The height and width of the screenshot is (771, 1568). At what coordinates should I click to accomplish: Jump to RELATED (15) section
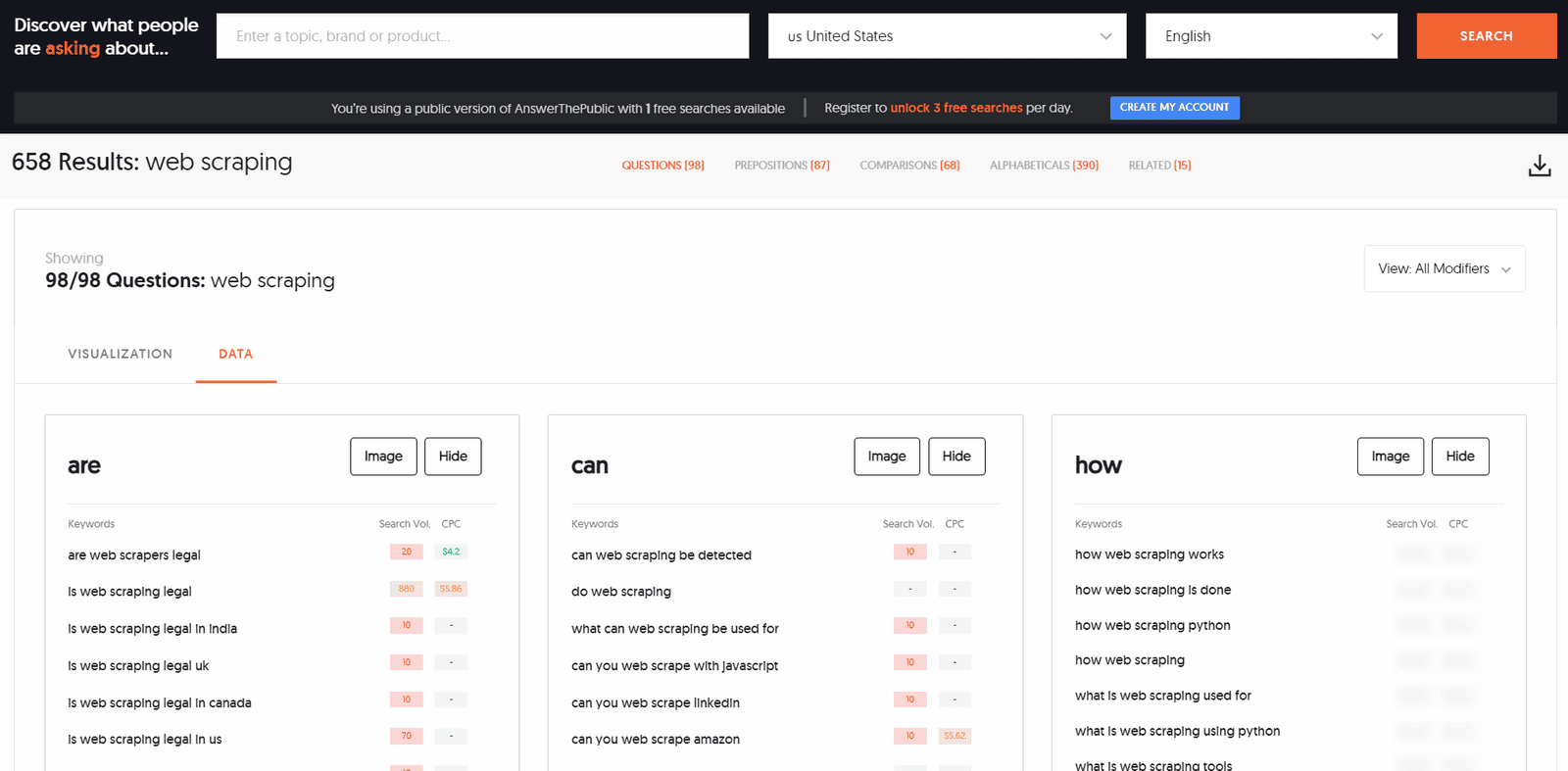(x=1159, y=166)
